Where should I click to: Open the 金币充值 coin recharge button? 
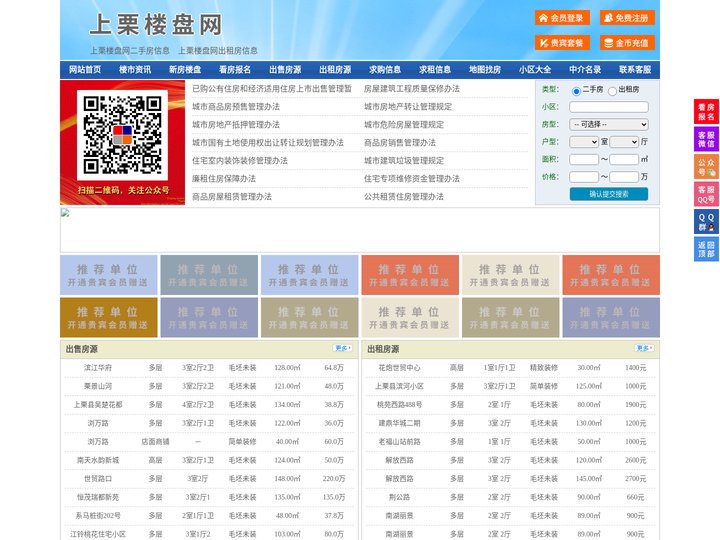pyautogui.click(x=627, y=43)
